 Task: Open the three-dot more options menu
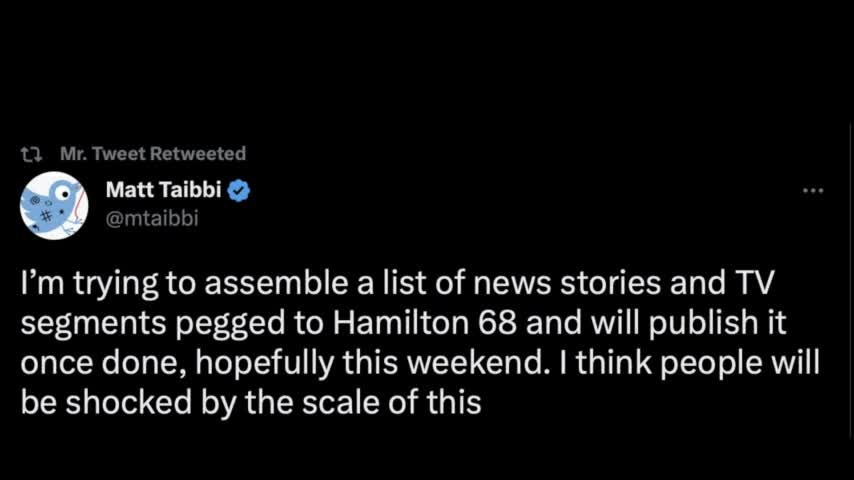(x=813, y=190)
